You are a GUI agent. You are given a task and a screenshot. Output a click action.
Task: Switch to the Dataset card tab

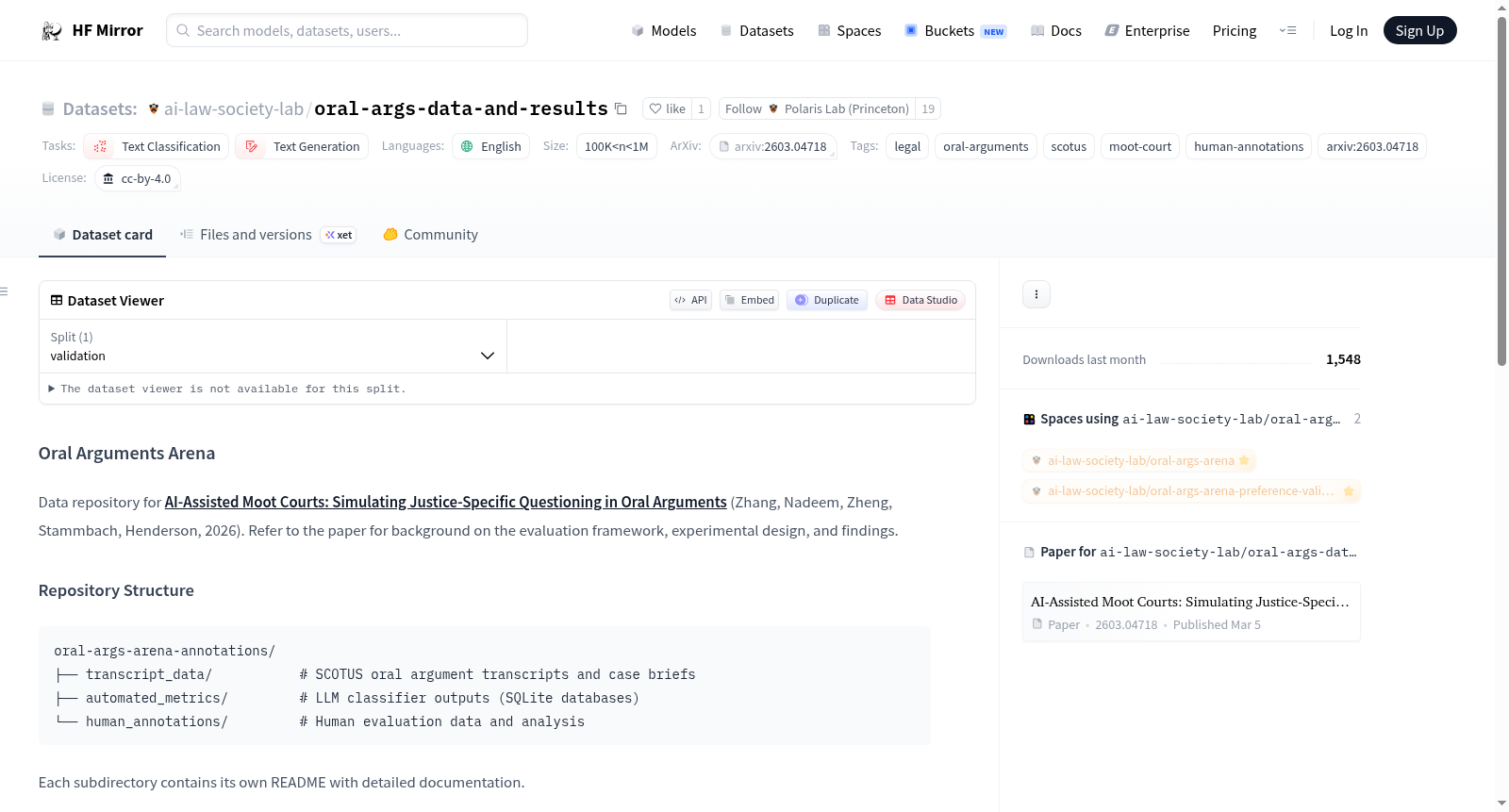coord(103,235)
